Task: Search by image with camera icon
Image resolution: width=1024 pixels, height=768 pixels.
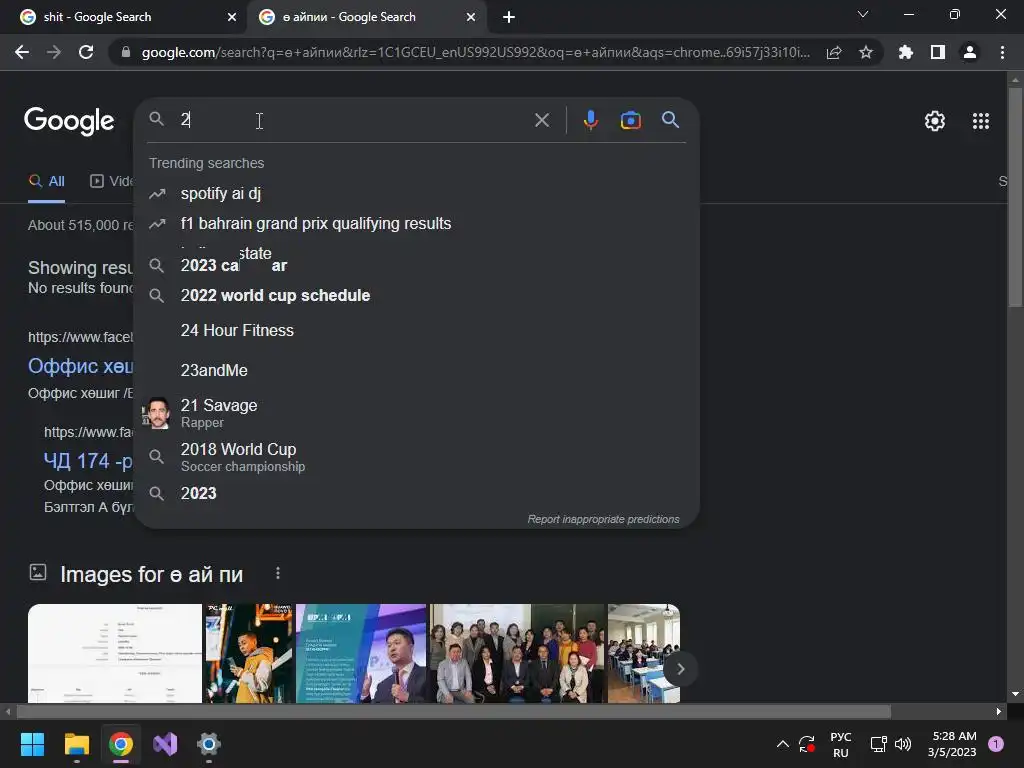Action: pyautogui.click(x=630, y=120)
